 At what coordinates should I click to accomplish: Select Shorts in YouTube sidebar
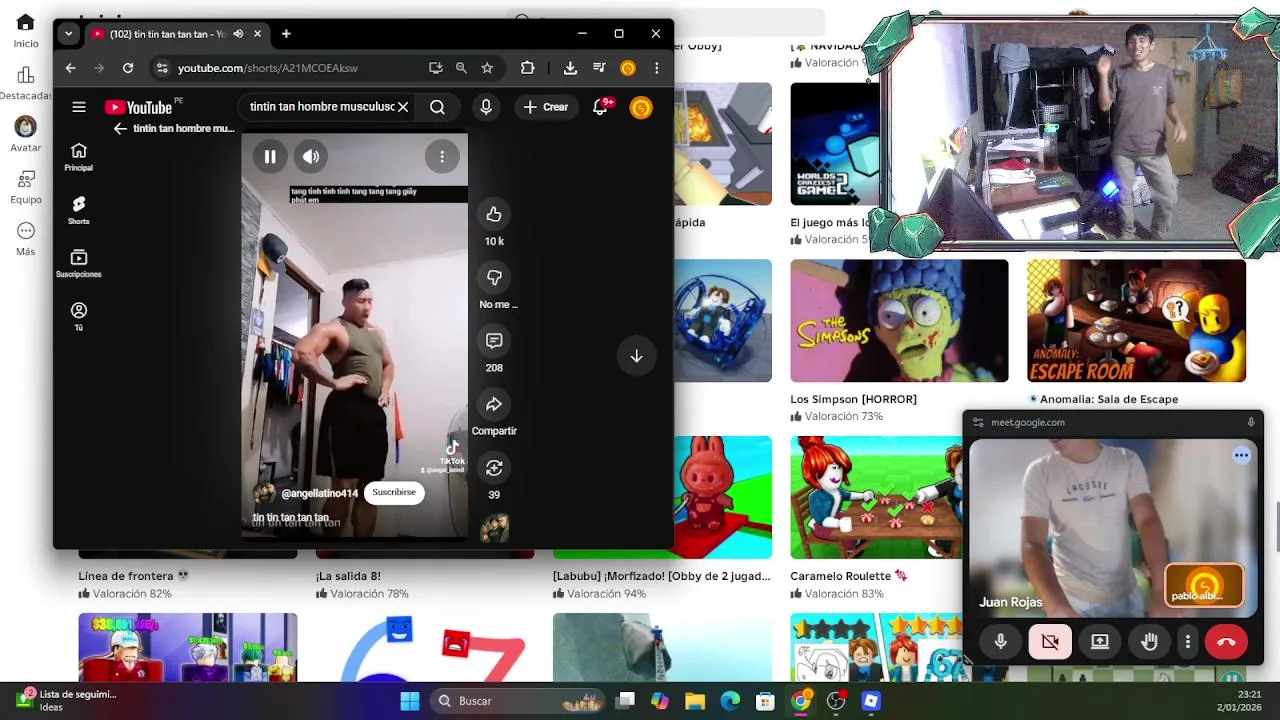pyautogui.click(x=79, y=210)
